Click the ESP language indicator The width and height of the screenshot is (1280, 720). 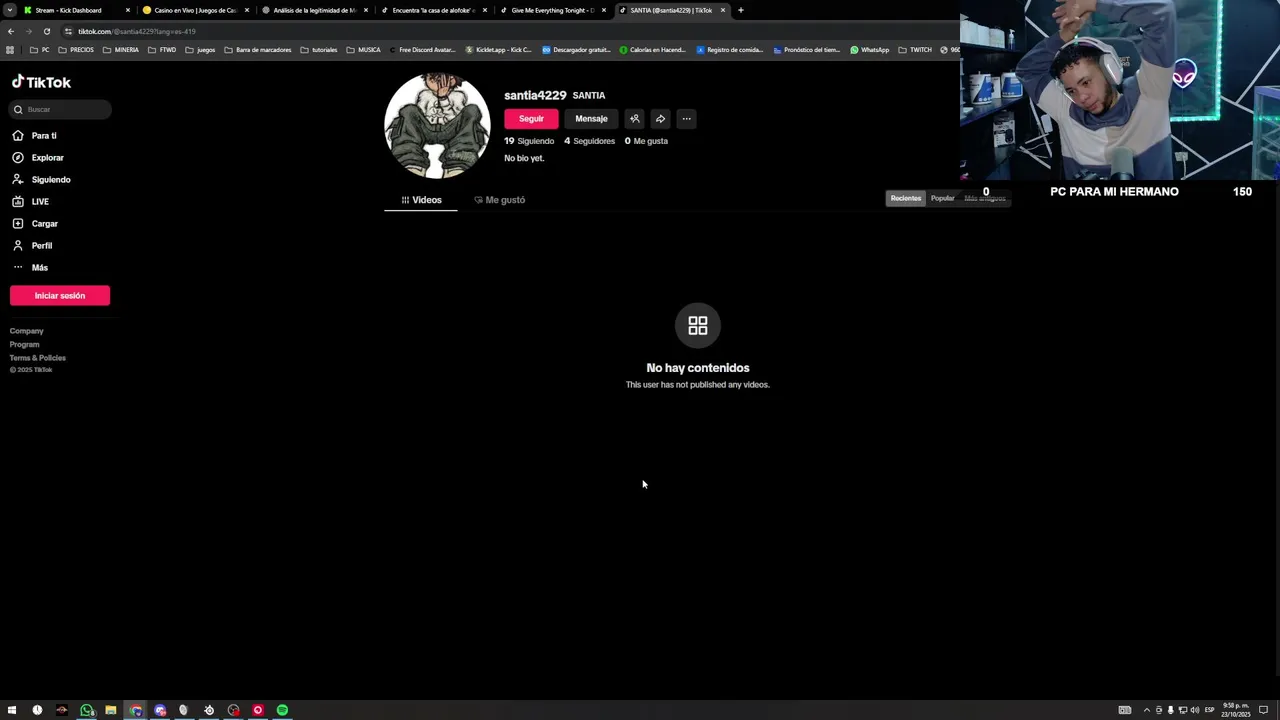1210,710
